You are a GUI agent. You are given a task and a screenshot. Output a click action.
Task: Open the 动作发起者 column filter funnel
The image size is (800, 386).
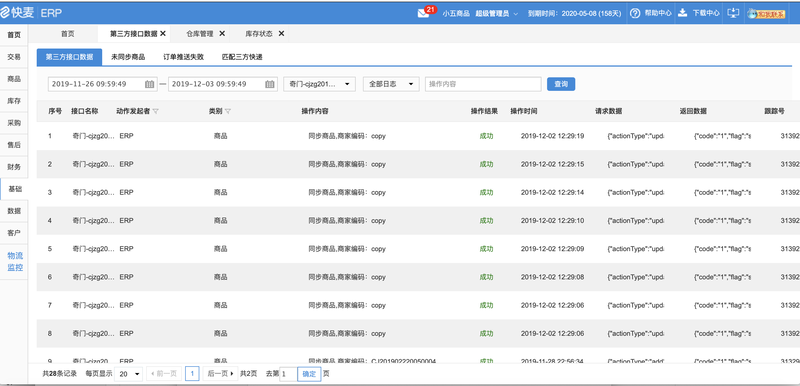click(x=156, y=111)
